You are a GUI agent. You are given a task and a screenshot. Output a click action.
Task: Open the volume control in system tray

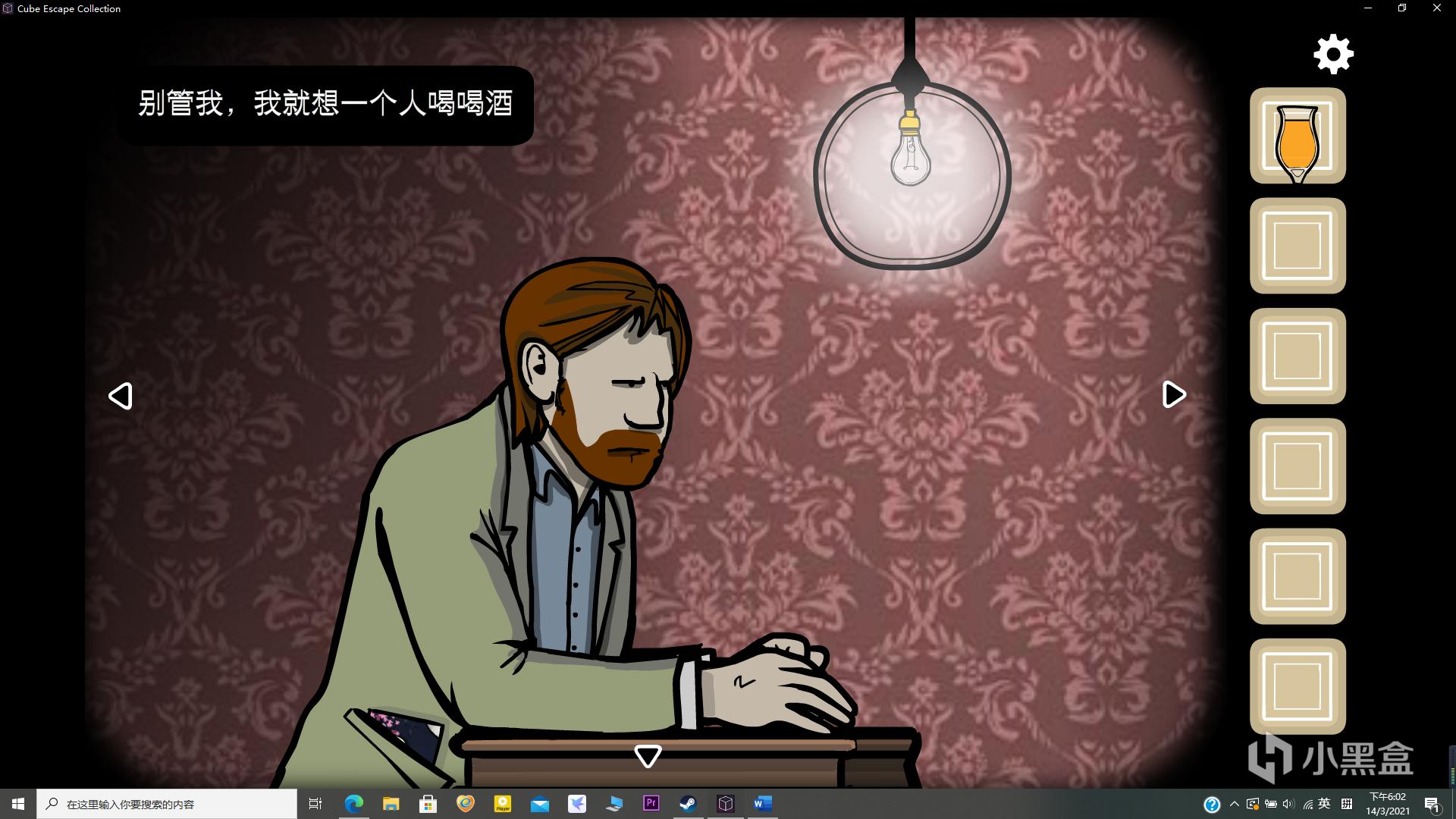[1288, 804]
